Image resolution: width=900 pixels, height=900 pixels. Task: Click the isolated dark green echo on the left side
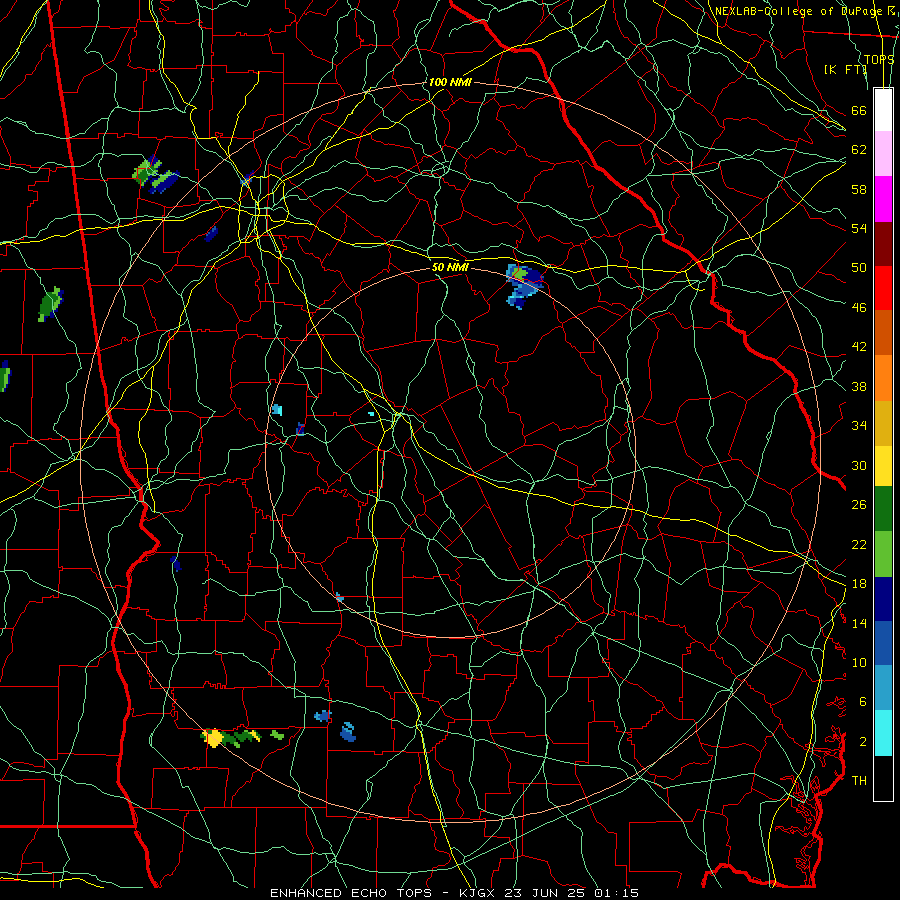pyautogui.click(x=51, y=304)
